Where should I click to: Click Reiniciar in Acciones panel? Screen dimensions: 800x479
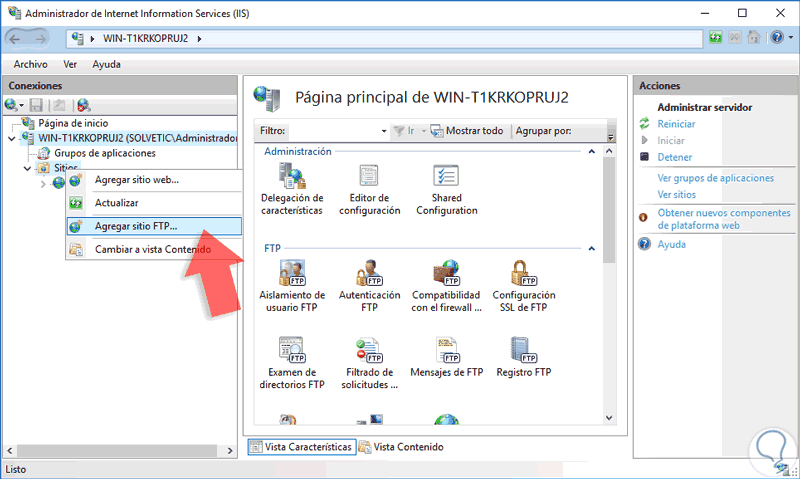(676, 124)
